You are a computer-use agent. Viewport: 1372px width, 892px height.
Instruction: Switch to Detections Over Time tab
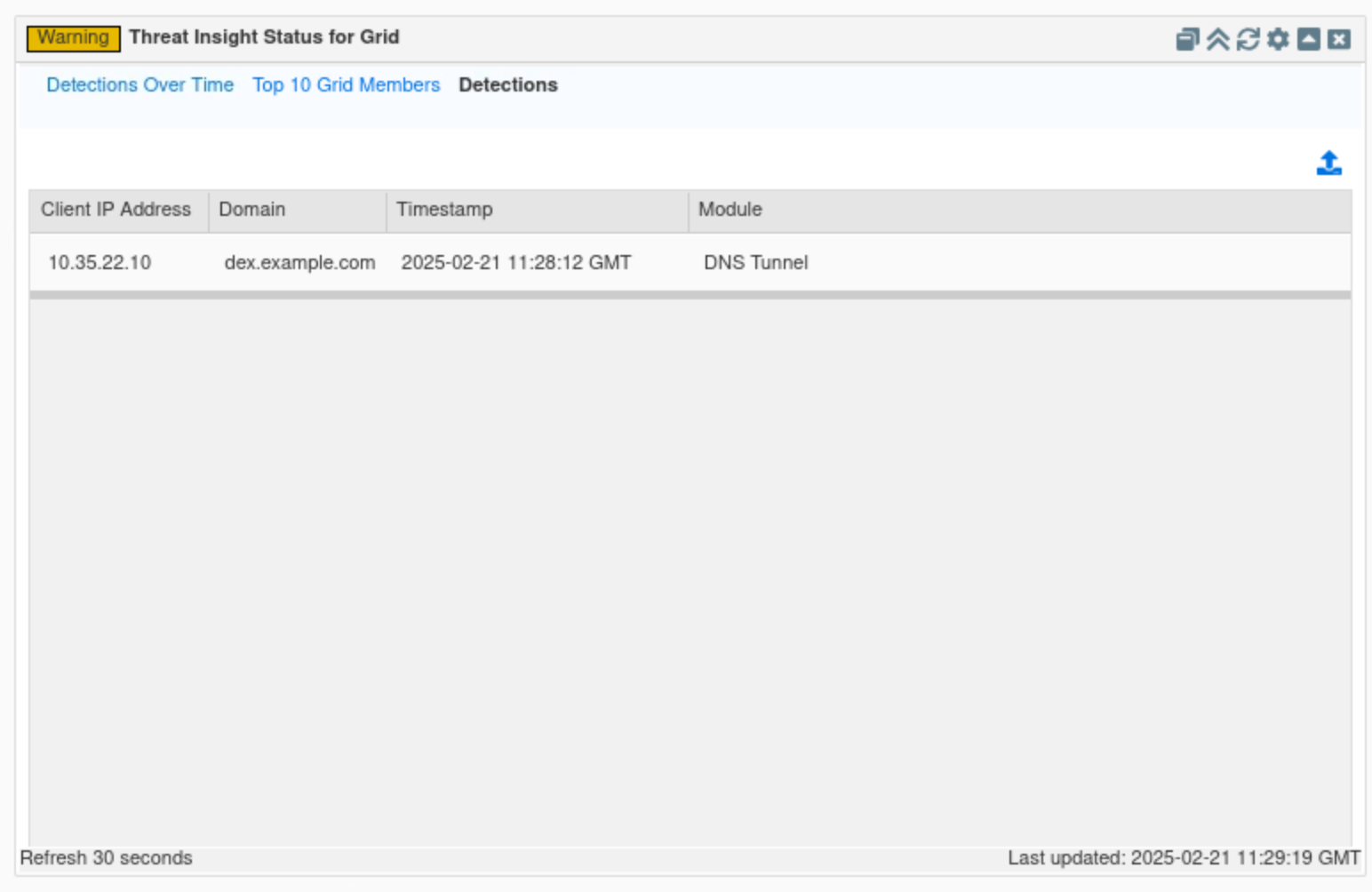pos(140,85)
